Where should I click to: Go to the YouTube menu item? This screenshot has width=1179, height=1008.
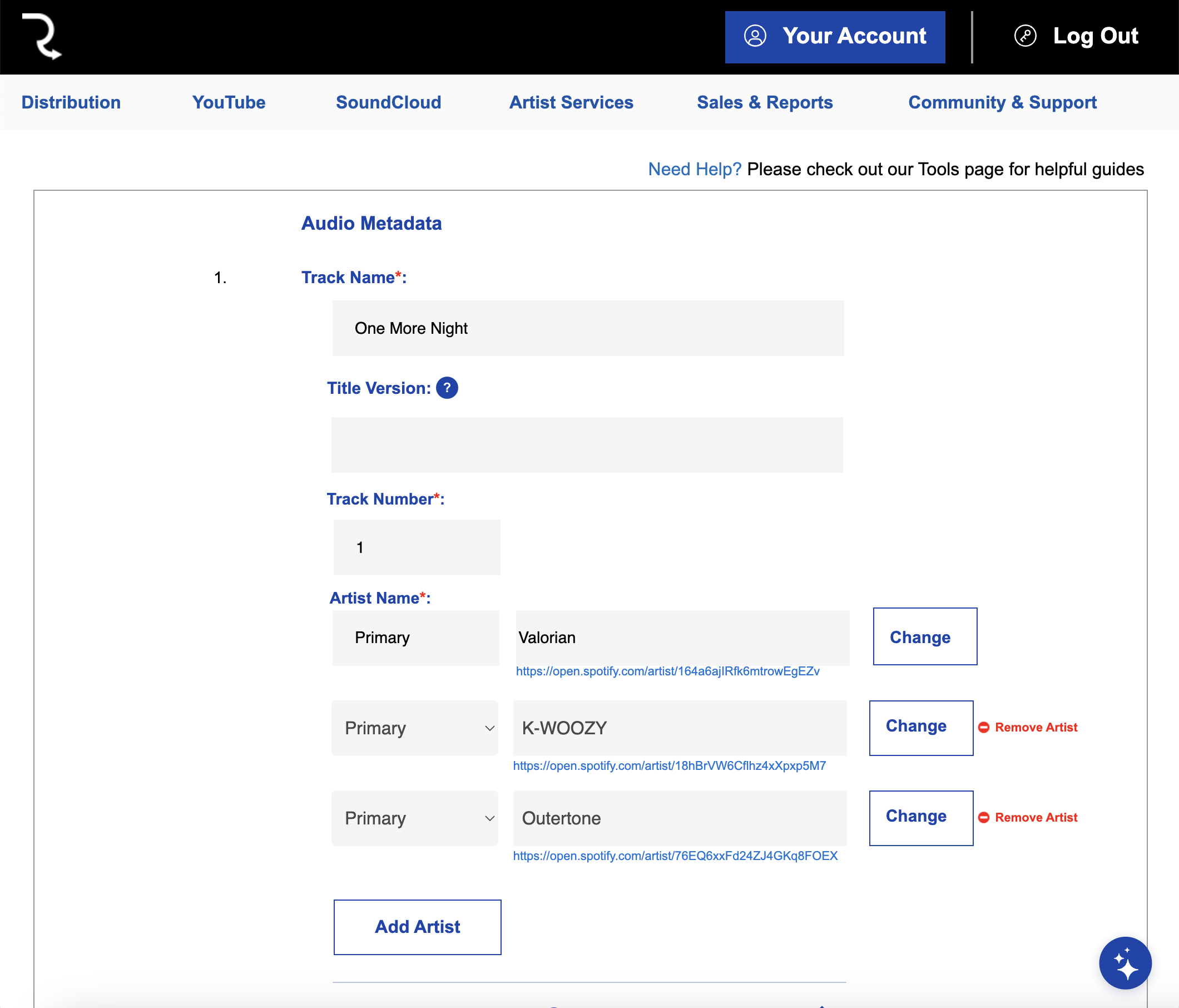click(229, 102)
